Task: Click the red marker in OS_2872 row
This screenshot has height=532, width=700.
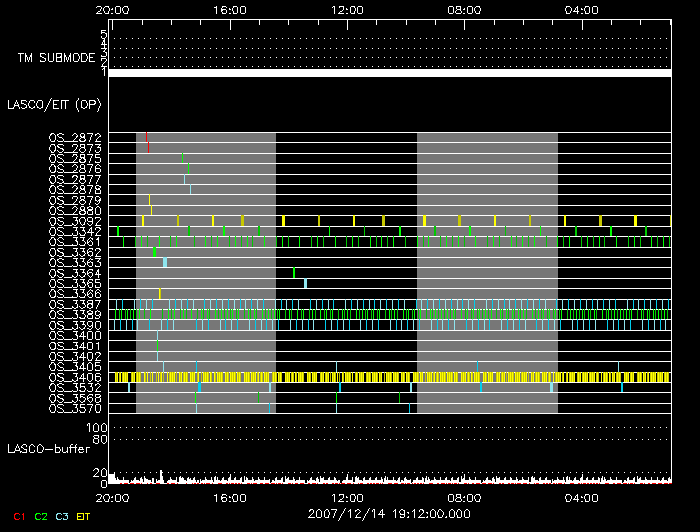Action: (x=146, y=137)
